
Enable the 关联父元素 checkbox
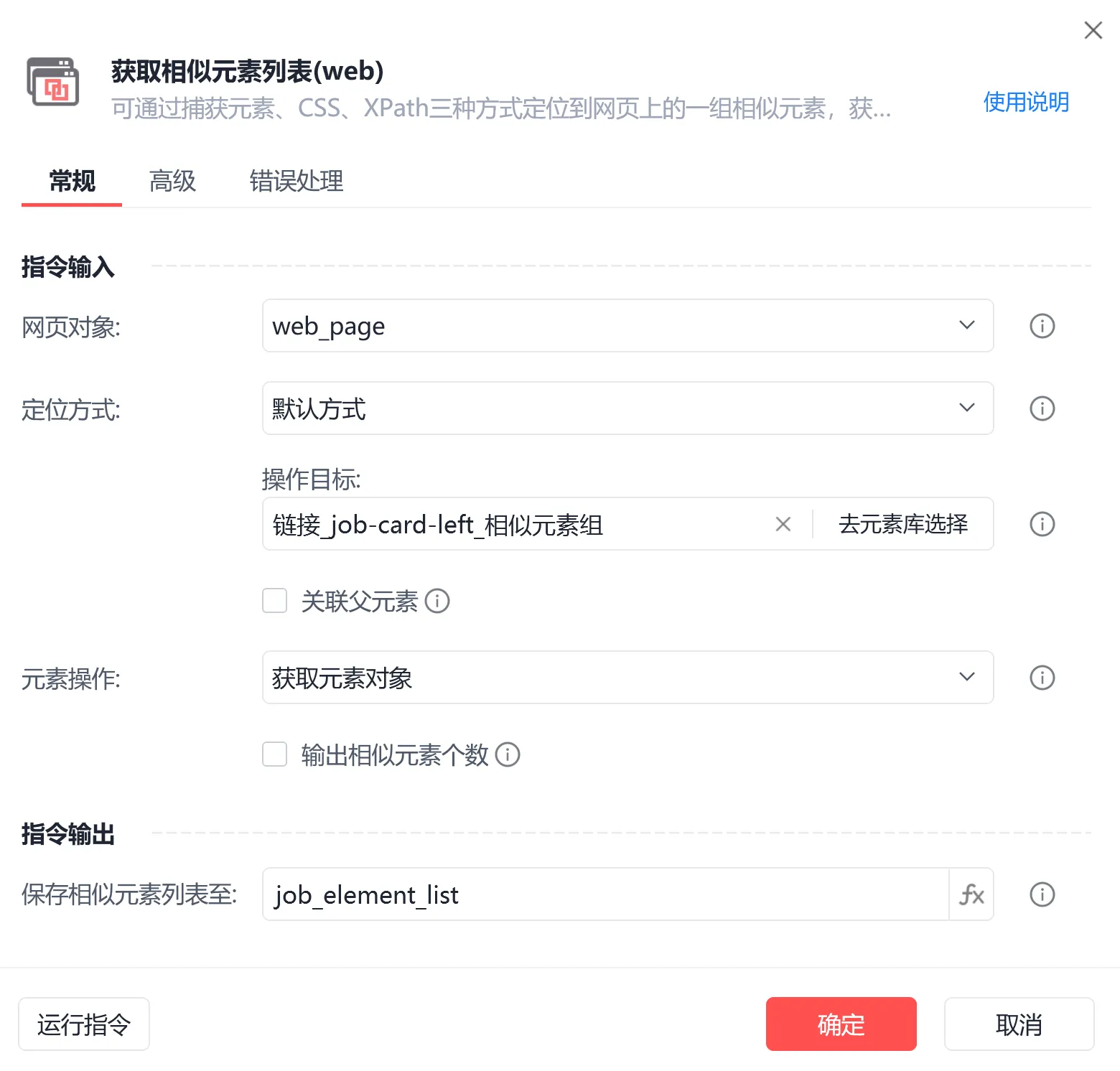(274, 601)
